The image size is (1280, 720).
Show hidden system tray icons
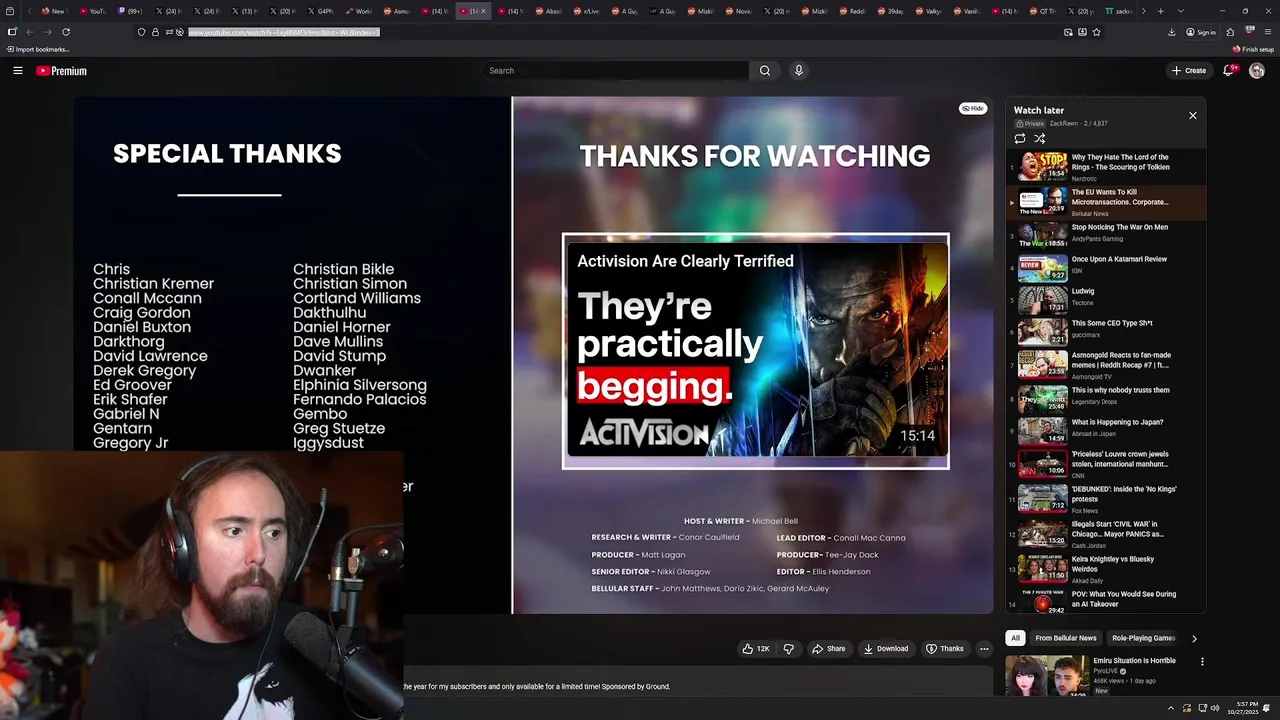[x=1170, y=708]
